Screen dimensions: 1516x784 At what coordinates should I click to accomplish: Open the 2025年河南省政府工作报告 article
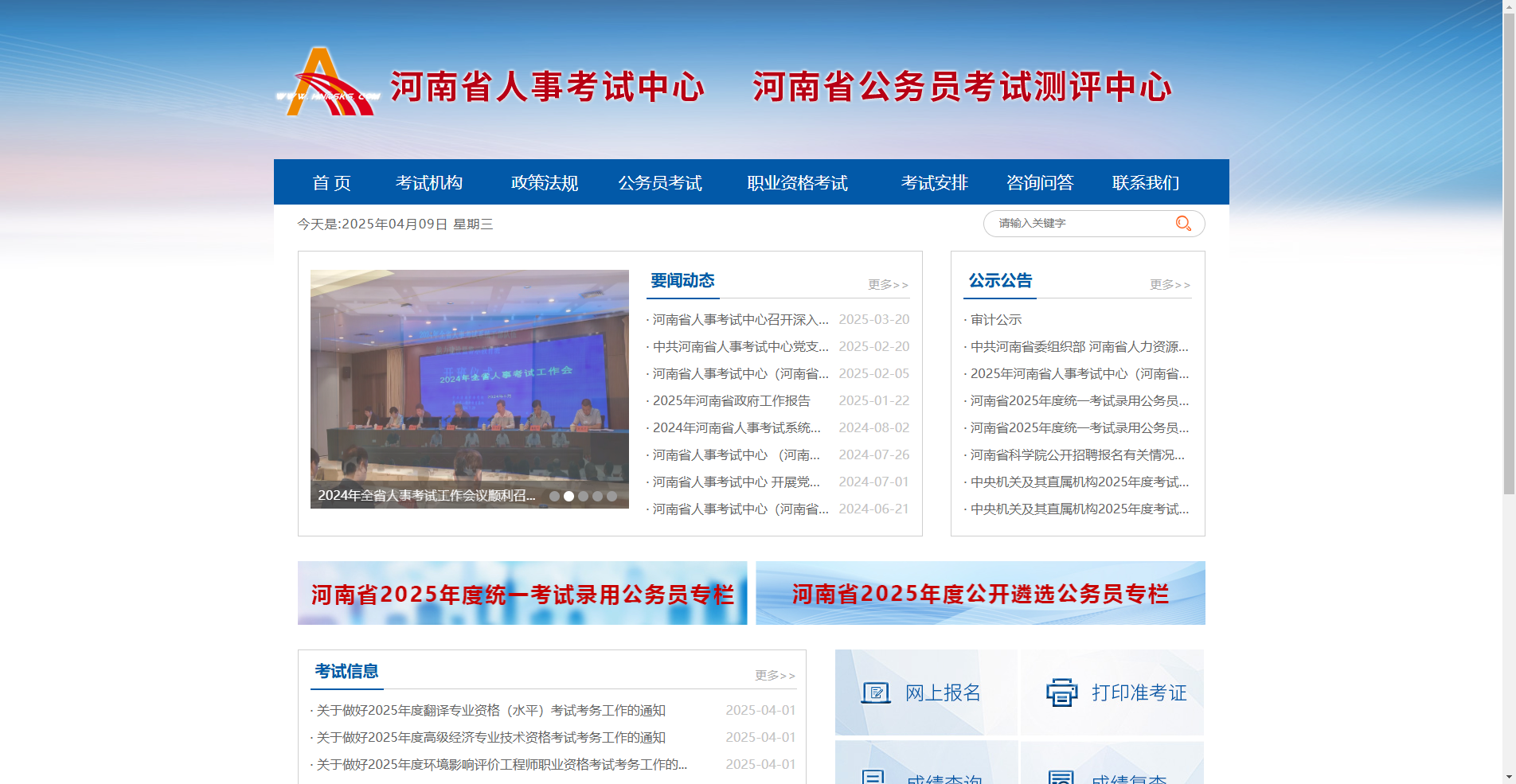(731, 400)
